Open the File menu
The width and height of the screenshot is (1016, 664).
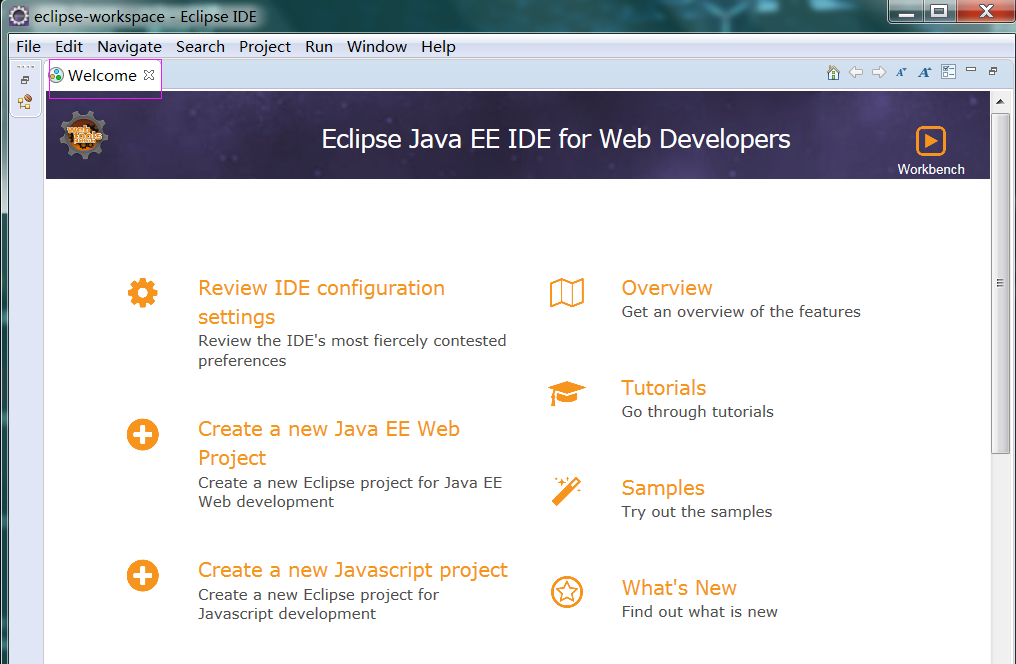[27, 46]
